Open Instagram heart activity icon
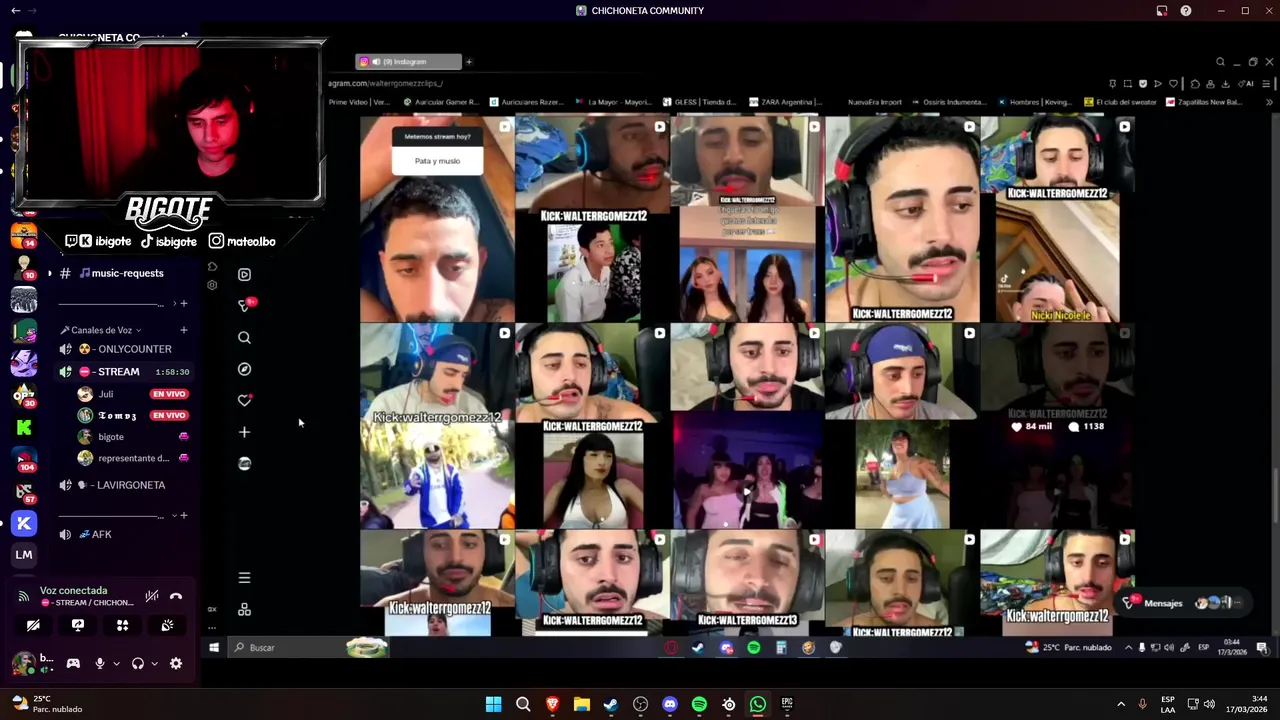Viewport: 1280px width, 720px height. [244, 400]
